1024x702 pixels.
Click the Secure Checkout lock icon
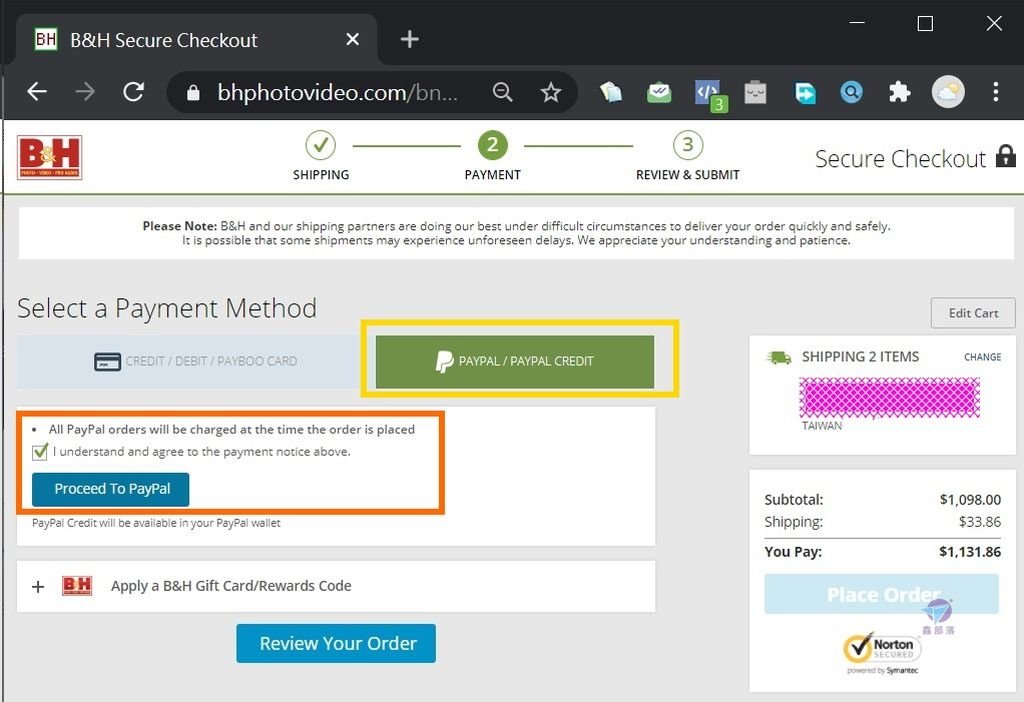(1006, 157)
